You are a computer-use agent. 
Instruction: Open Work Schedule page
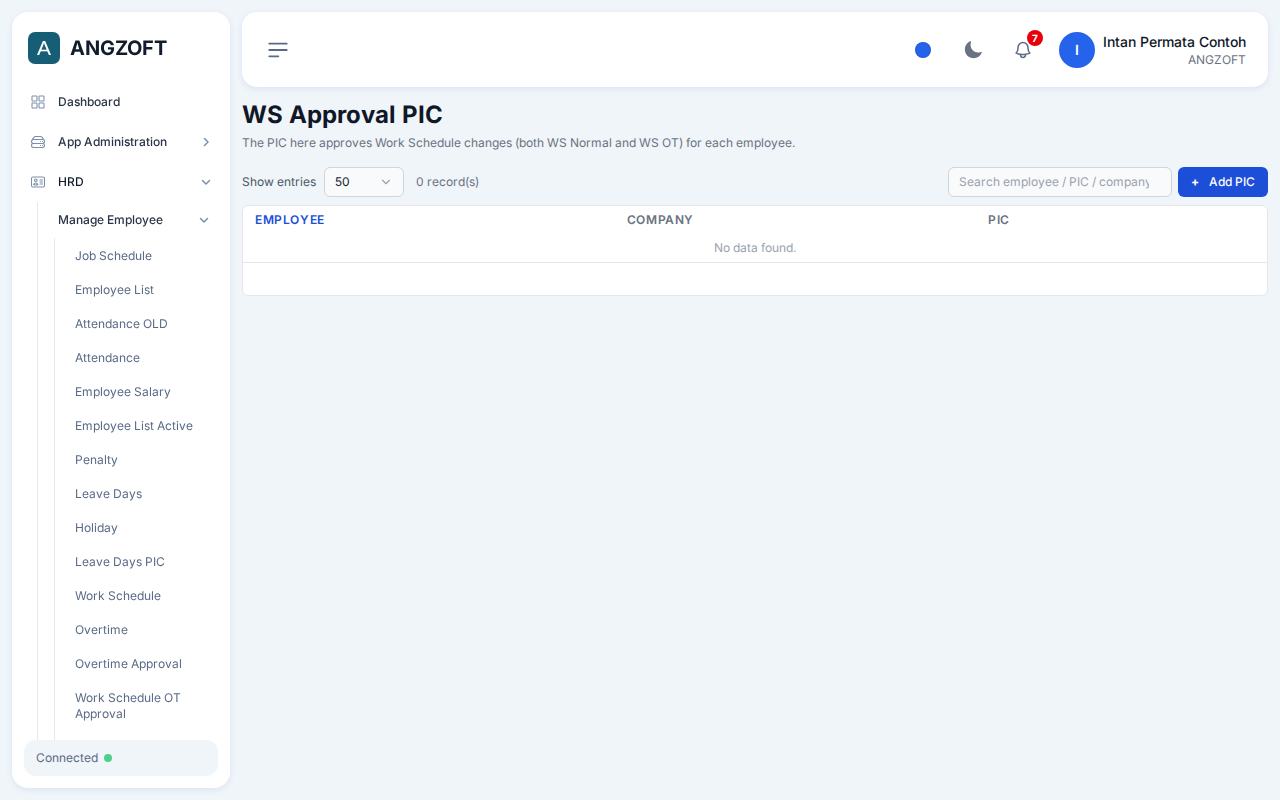click(x=118, y=596)
